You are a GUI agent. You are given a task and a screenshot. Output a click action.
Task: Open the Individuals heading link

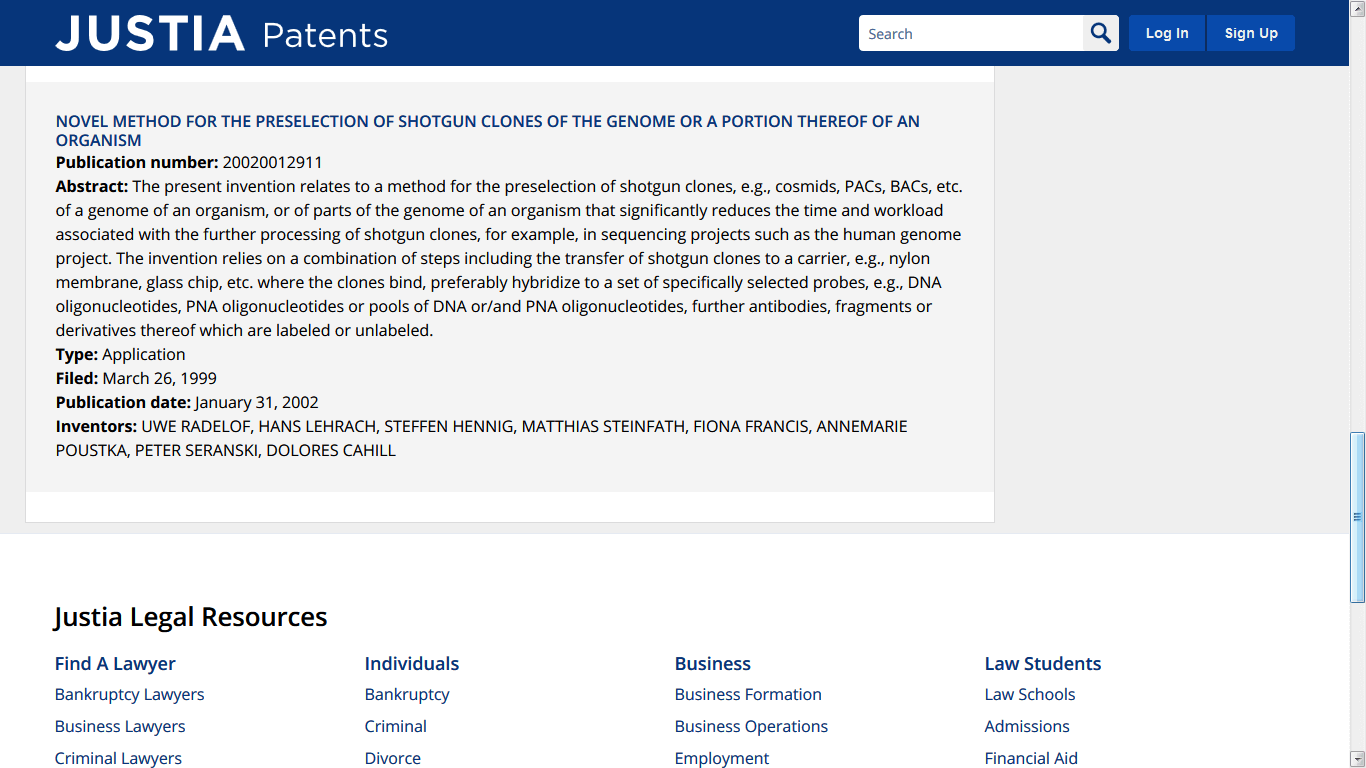tap(412, 664)
